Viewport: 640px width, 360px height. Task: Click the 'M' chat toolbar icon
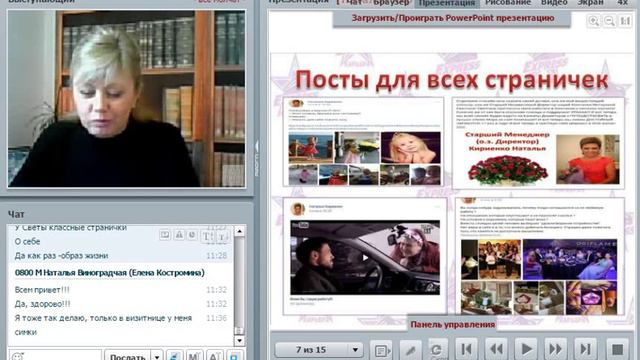point(194,356)
